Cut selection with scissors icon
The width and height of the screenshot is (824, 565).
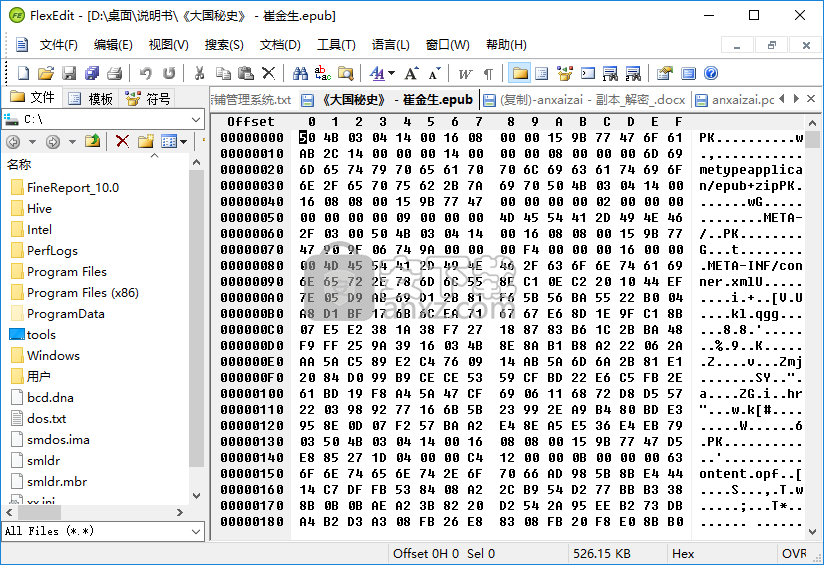(199, 73)
